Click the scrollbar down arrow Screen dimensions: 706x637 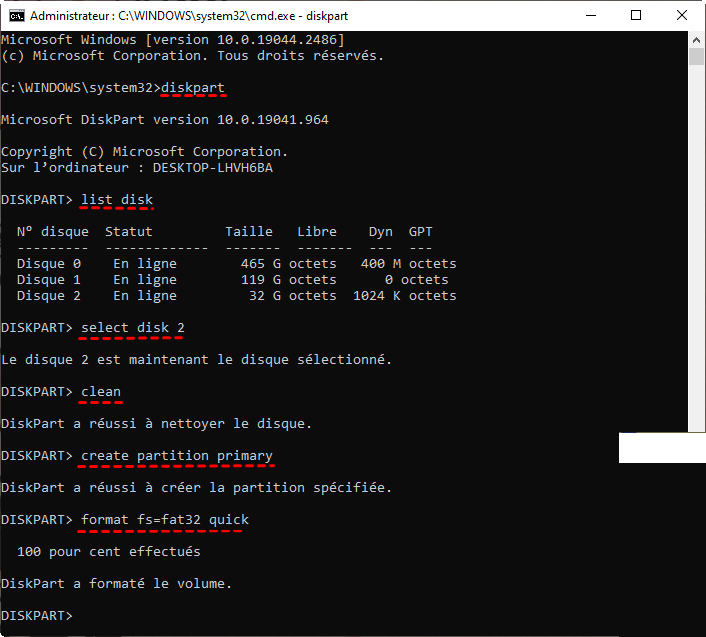click(x=697, y=628)
